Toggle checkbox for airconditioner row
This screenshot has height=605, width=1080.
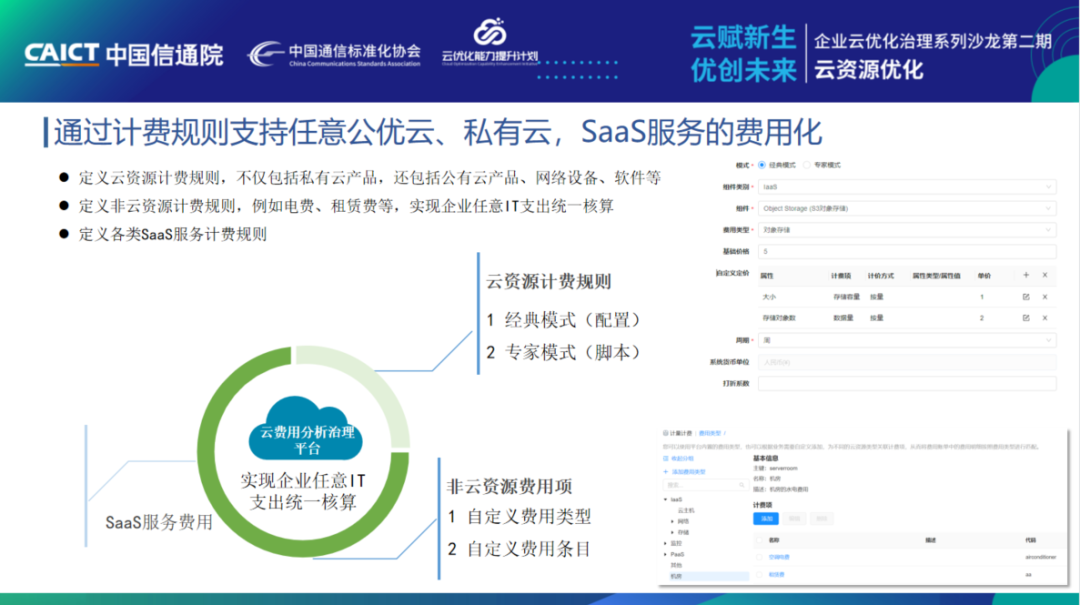(x=759, y=557)
